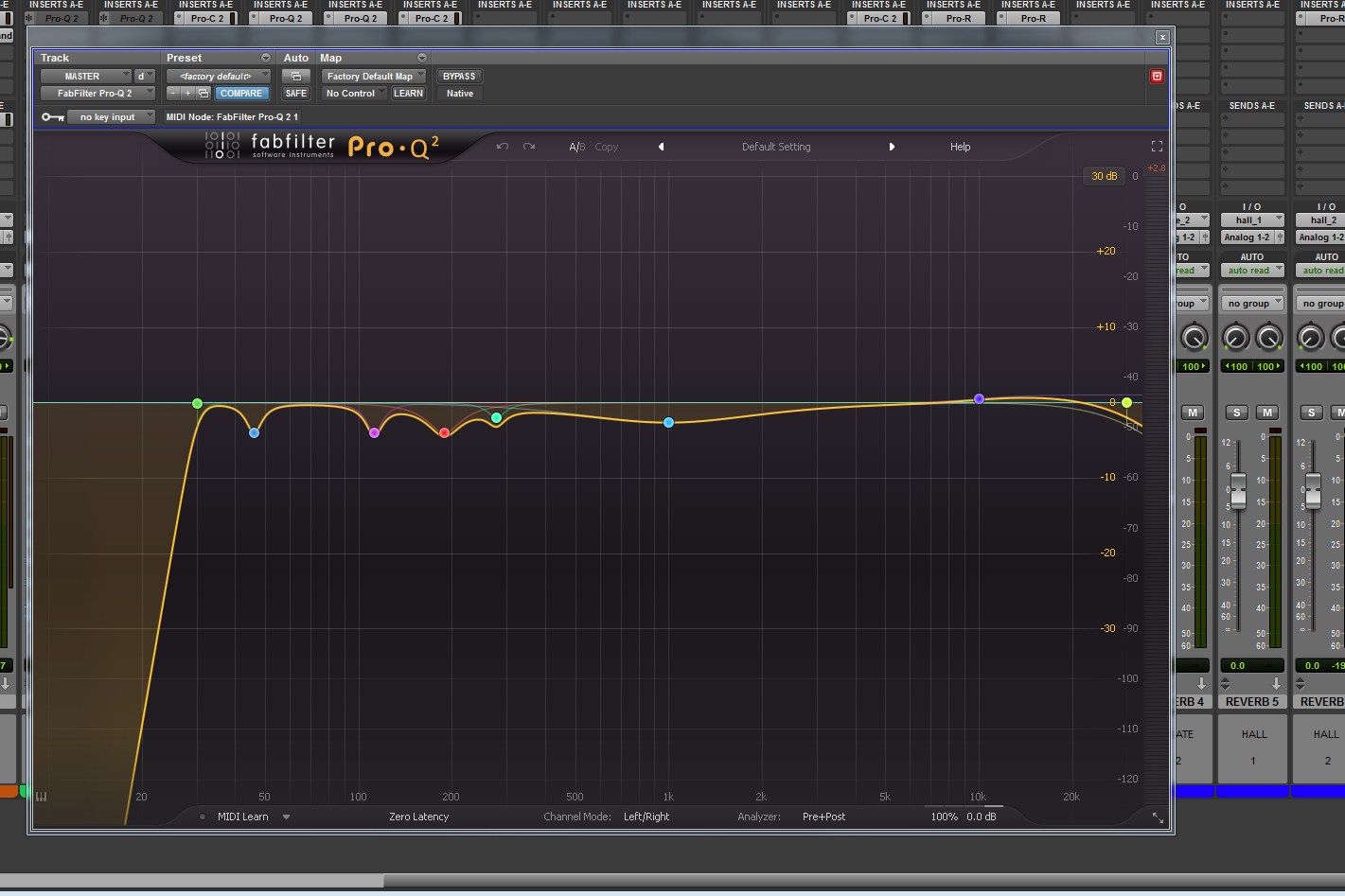Image resolution: width=1345 pixels, height=896 pixels.
Task: Enable MIDI Learn in Pro-Q 2
Action: tap(242, 817)
